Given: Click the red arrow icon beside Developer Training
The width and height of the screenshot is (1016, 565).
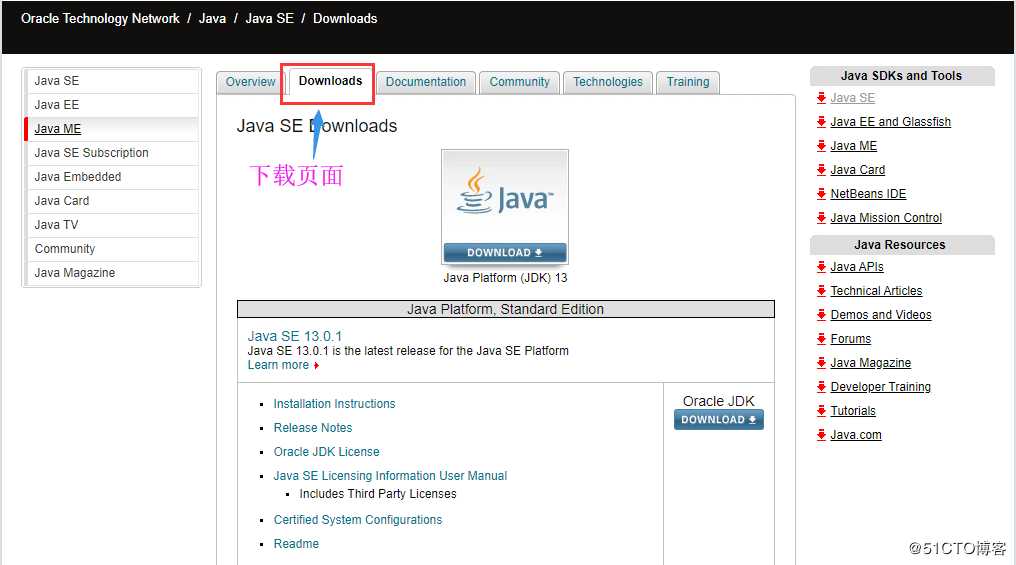Looking at the screenshot, I should [821, 386].
